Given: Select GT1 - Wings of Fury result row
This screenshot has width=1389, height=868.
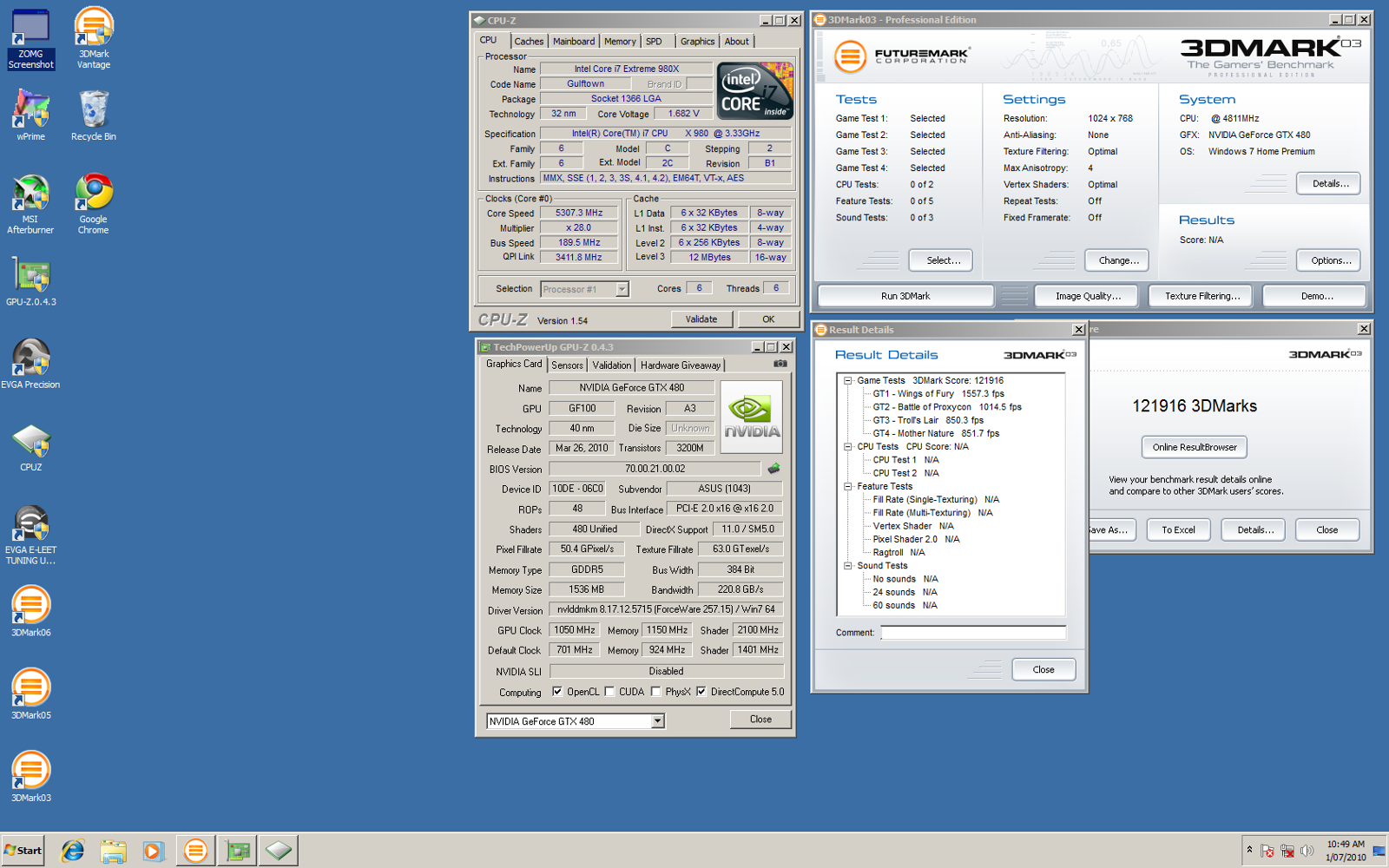Looking at the screenshot, I should pyautogui.click(x=938, y=394).
